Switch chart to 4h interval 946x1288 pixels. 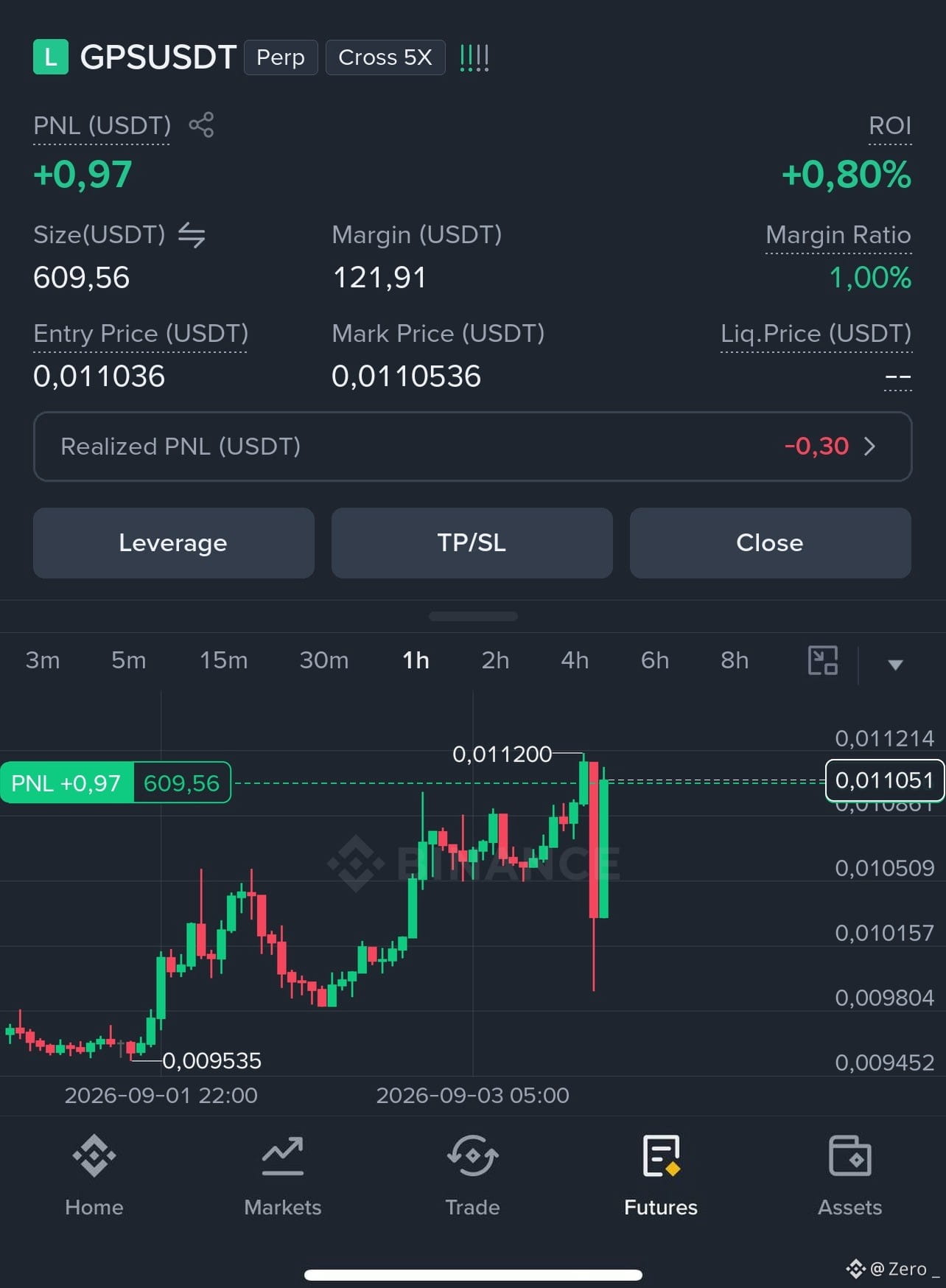coord(575,660)
